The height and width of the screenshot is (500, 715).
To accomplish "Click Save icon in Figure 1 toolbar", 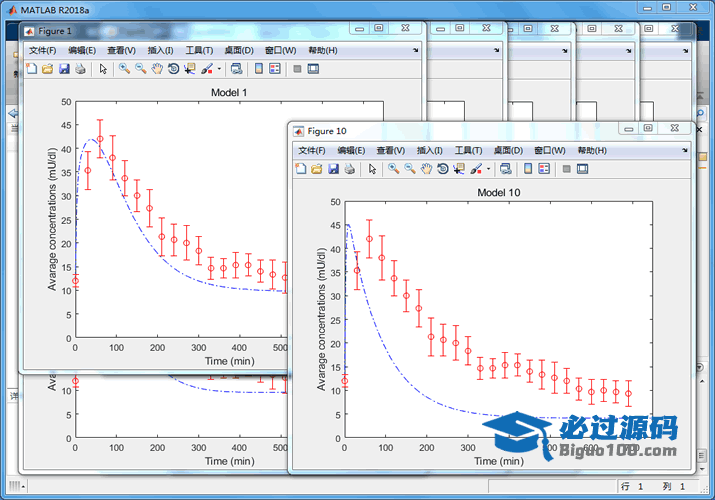I will (x=64, y=69).
